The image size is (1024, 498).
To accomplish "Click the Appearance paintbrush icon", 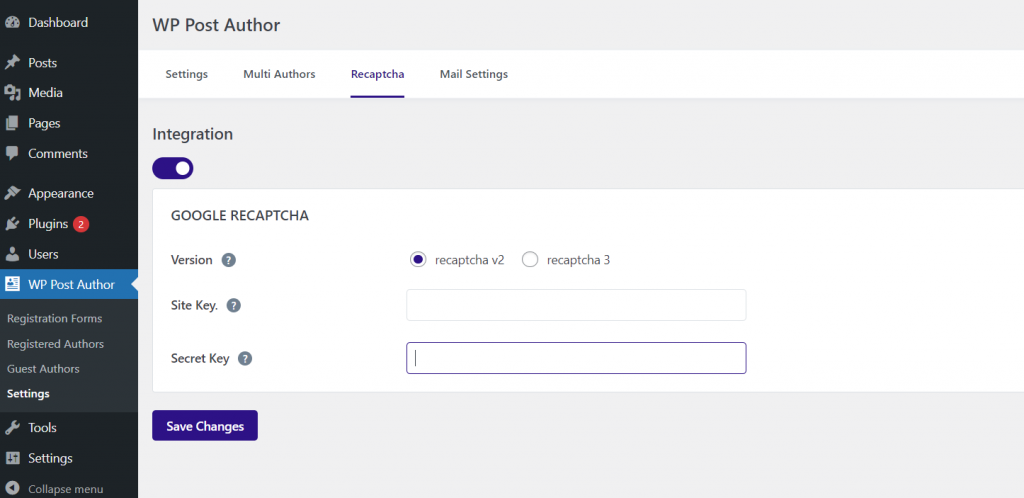I will [12, 193].
